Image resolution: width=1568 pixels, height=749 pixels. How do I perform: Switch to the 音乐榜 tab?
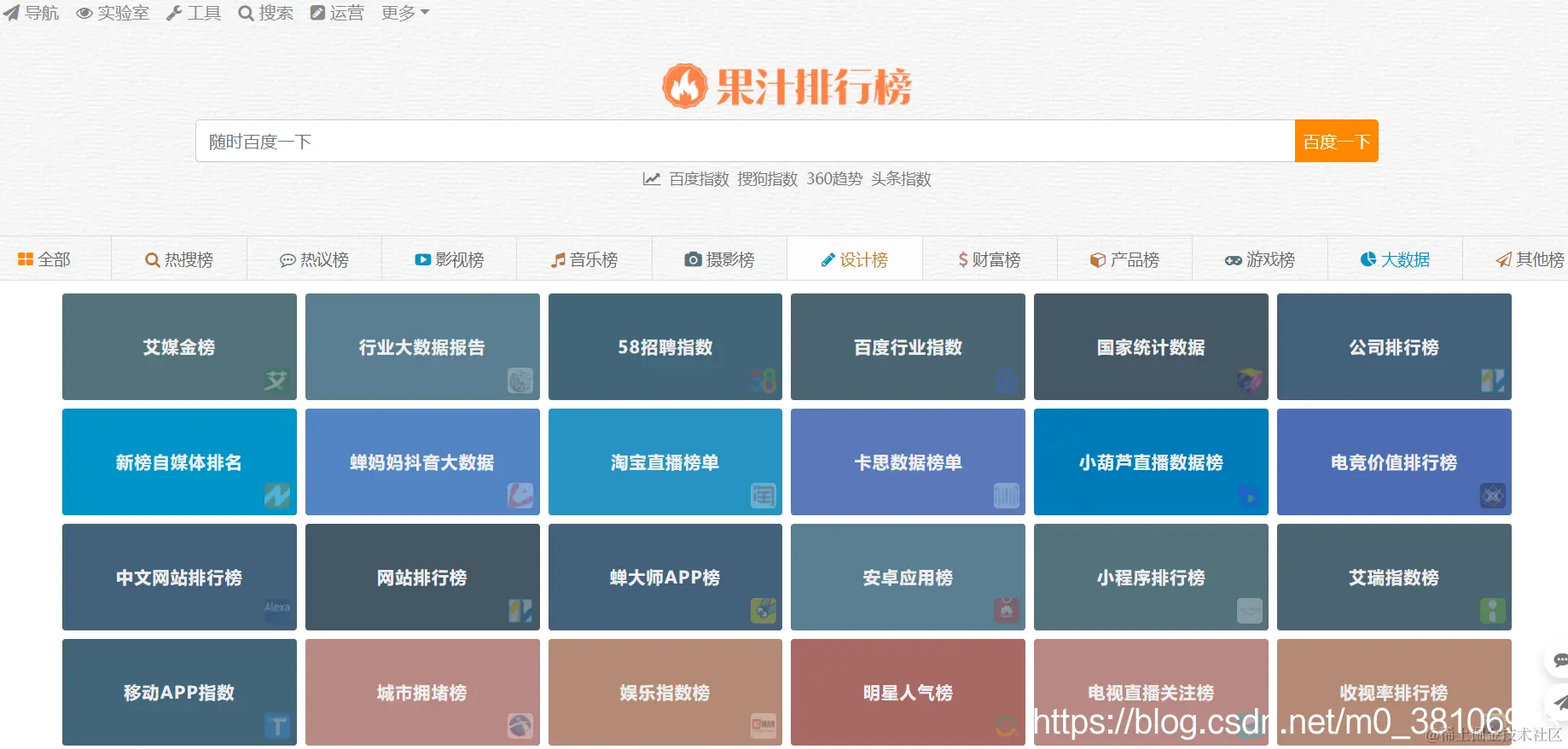pos(584,258)
